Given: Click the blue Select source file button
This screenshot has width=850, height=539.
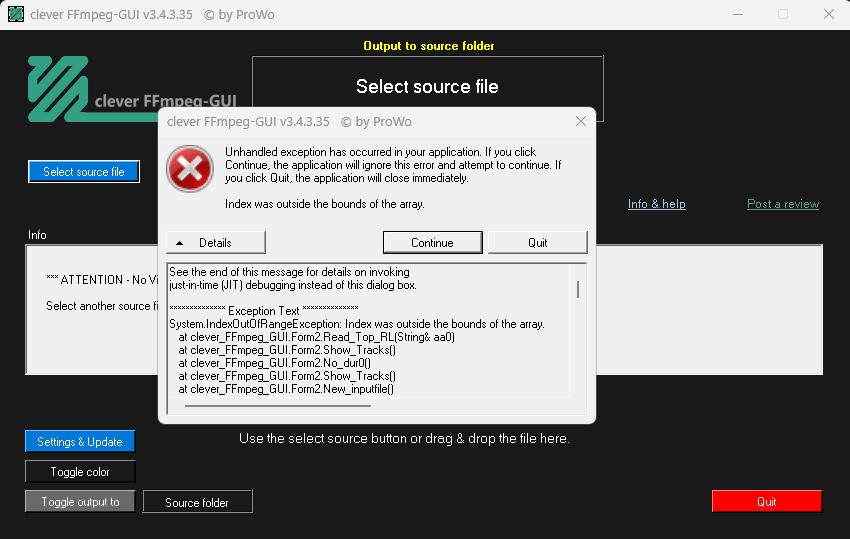Looking at the screenshot, I should (x=83, y=172).
